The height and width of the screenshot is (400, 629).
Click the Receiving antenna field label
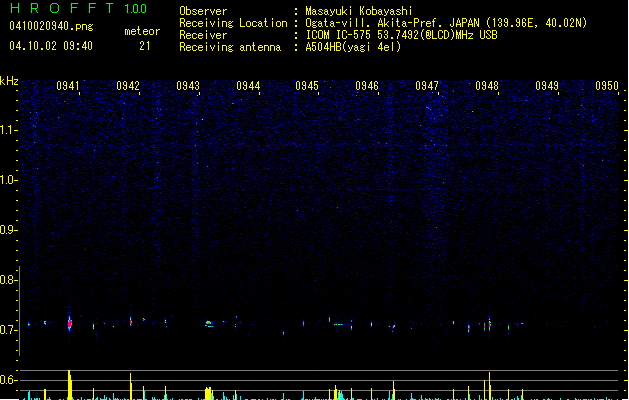[230, 47]
